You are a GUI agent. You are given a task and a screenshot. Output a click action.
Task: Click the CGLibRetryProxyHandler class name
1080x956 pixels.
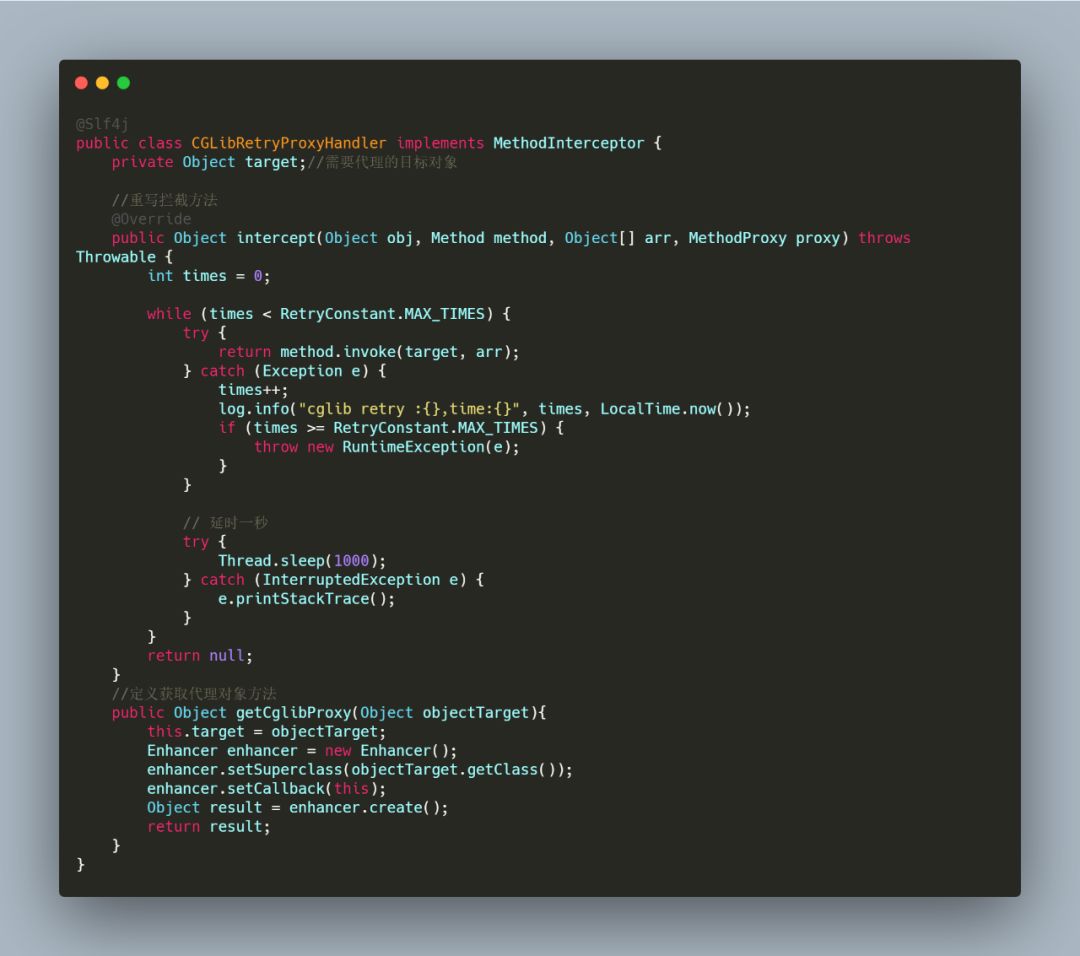click(289, 143)
